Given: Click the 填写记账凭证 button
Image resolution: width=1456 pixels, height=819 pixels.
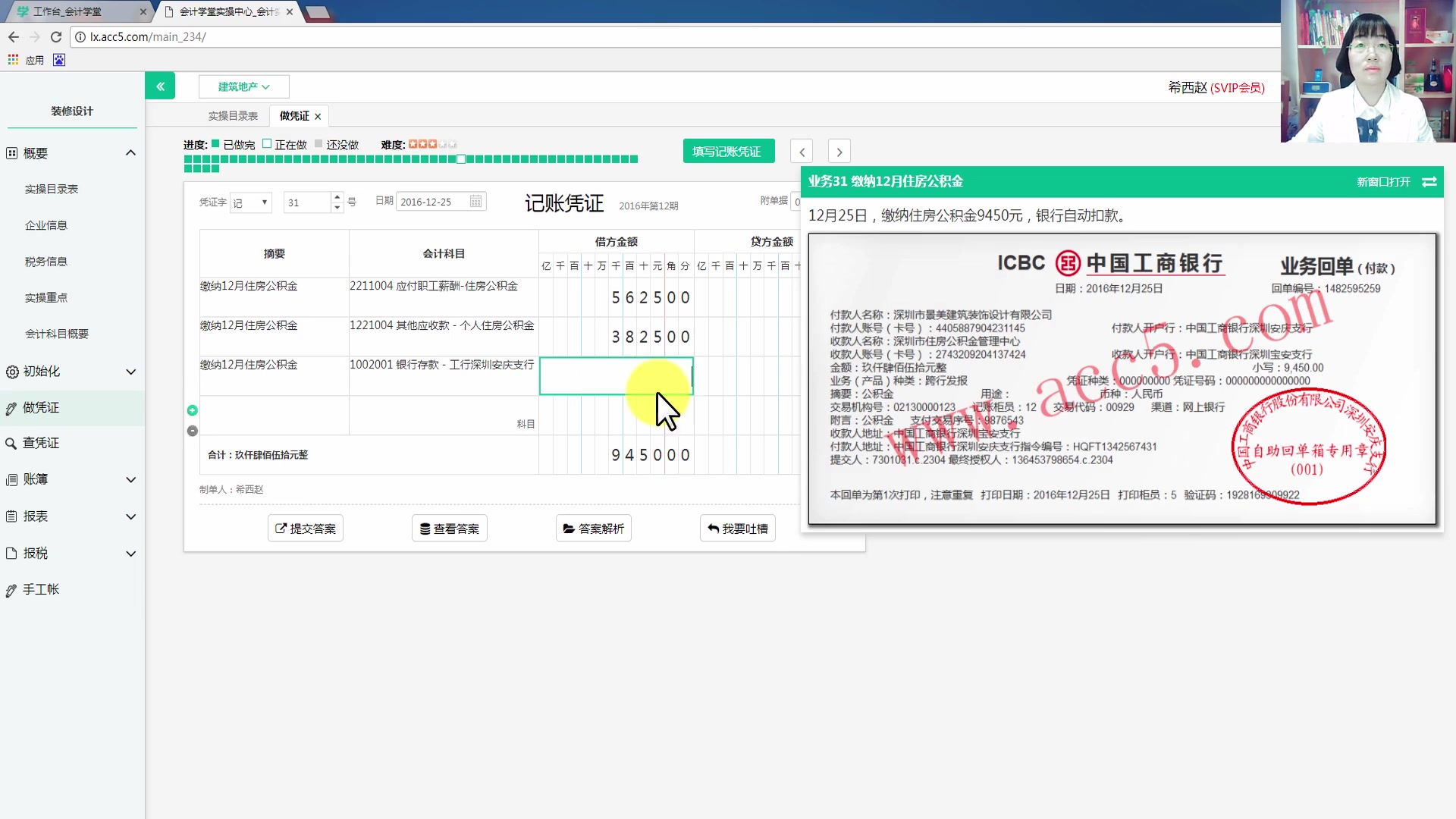Looking at the screenshot, I should (728, 151).
